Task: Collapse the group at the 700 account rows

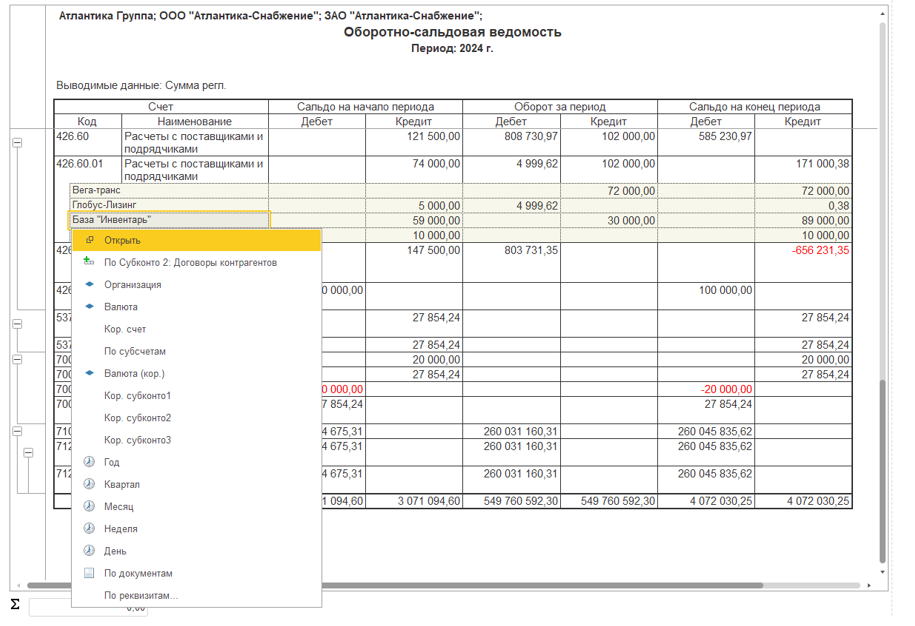Action: point(18,359)
